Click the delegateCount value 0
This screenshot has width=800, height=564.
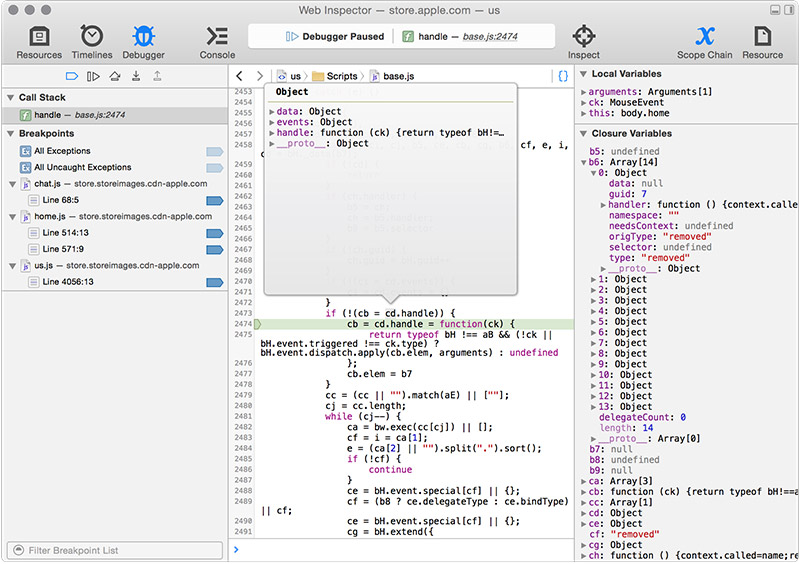(683, 418)
